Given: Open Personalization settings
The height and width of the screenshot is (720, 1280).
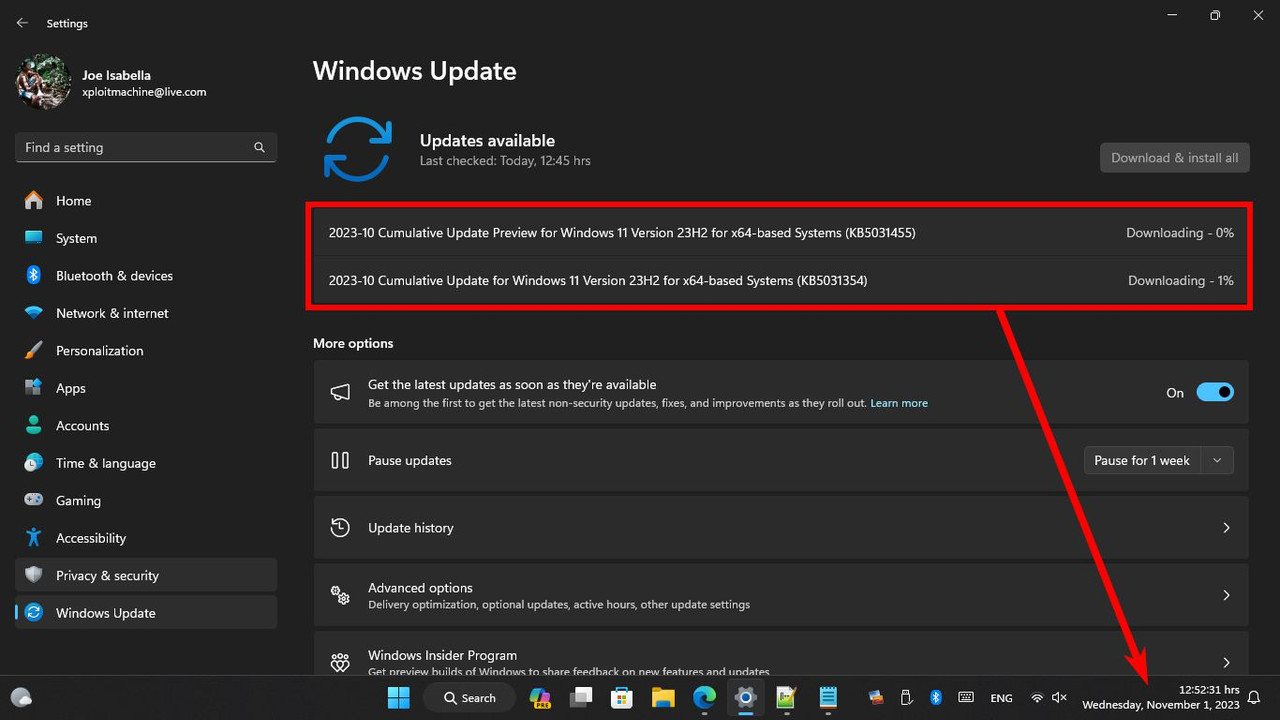Looking at the screenshot, I should point(146,350).
